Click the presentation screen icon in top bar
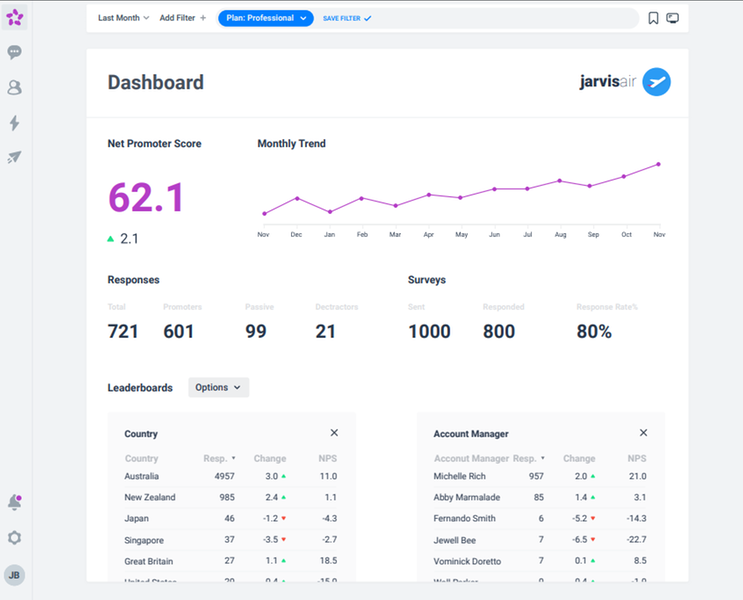 673,18
